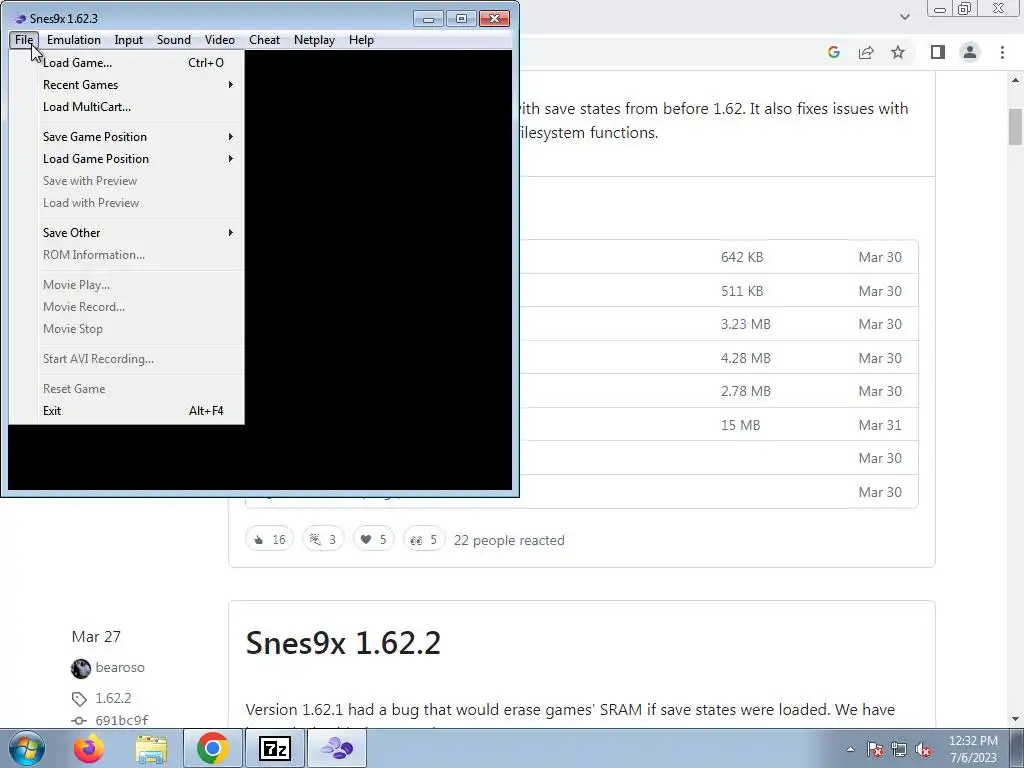
Task: Click the 15 MB asset size
Action: (x=741, y=425)
